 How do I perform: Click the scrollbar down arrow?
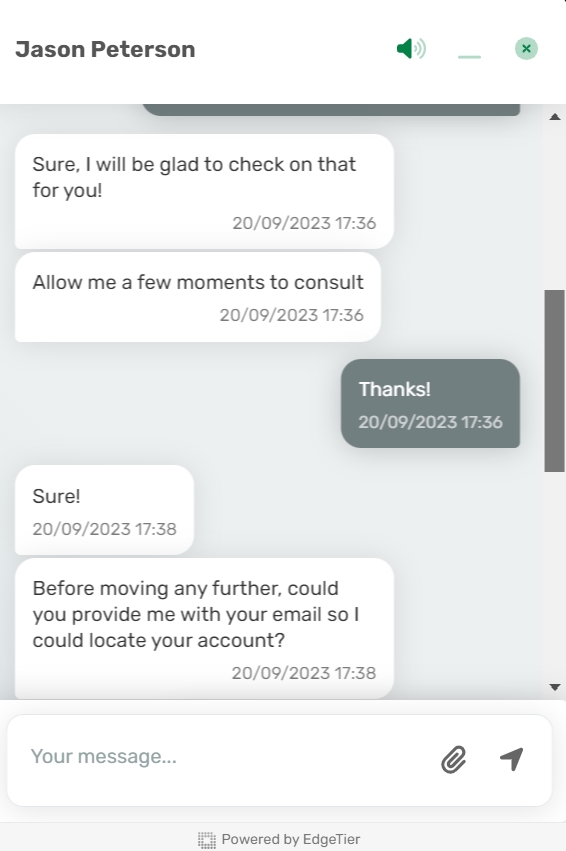[555, 687]
